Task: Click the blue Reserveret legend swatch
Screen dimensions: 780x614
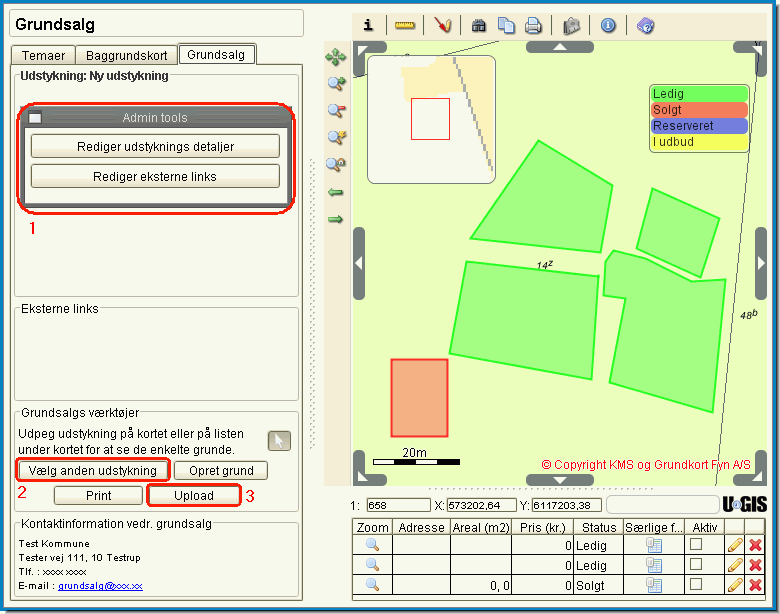Action: tap(699, 125)
